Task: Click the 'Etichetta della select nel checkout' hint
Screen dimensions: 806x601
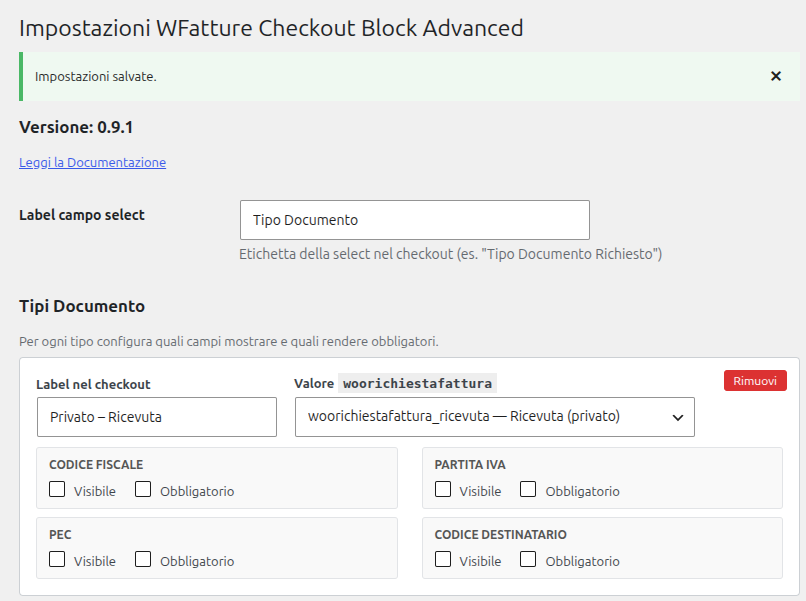Action: point(450,254)
